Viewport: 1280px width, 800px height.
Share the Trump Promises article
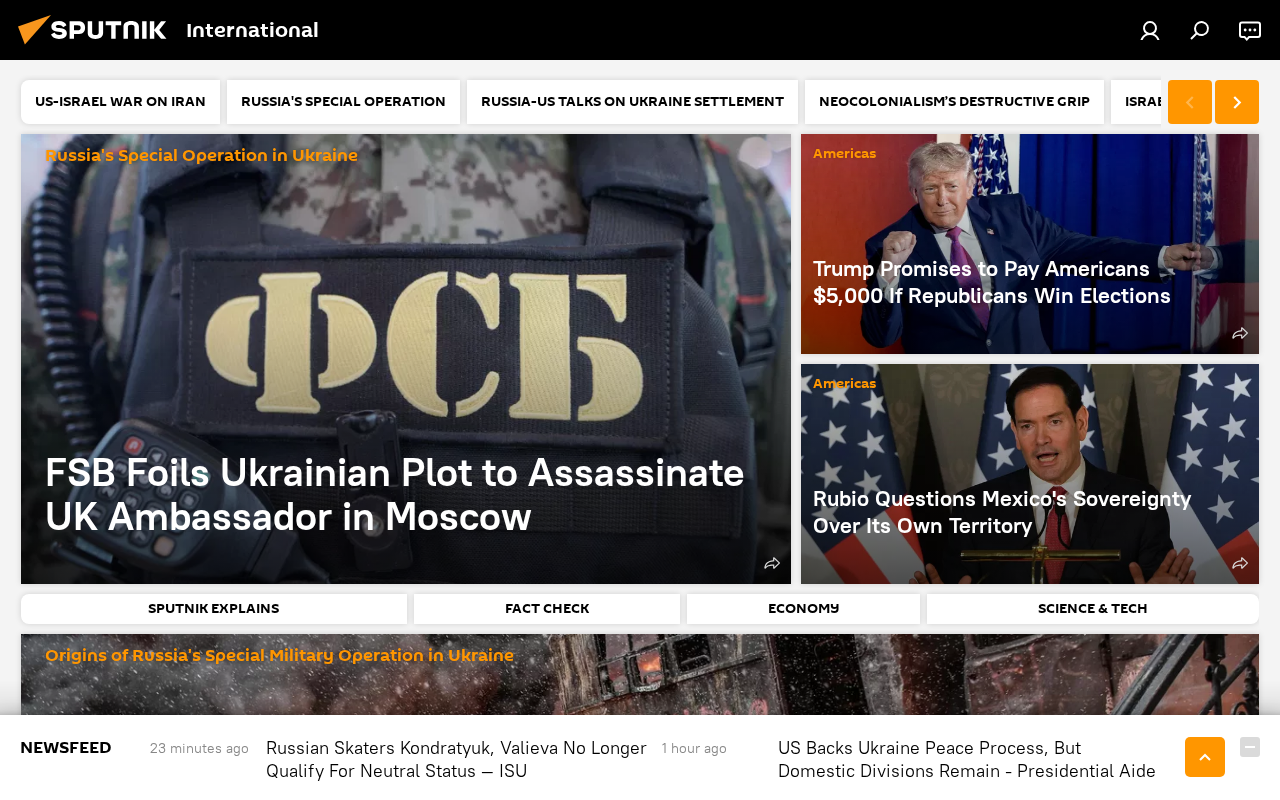click(1240, 334)
